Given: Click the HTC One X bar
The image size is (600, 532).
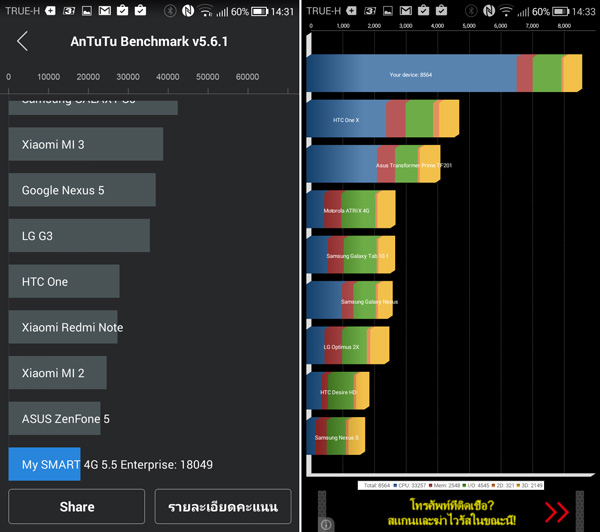Looking at the screenshot, I should point(383,118).
